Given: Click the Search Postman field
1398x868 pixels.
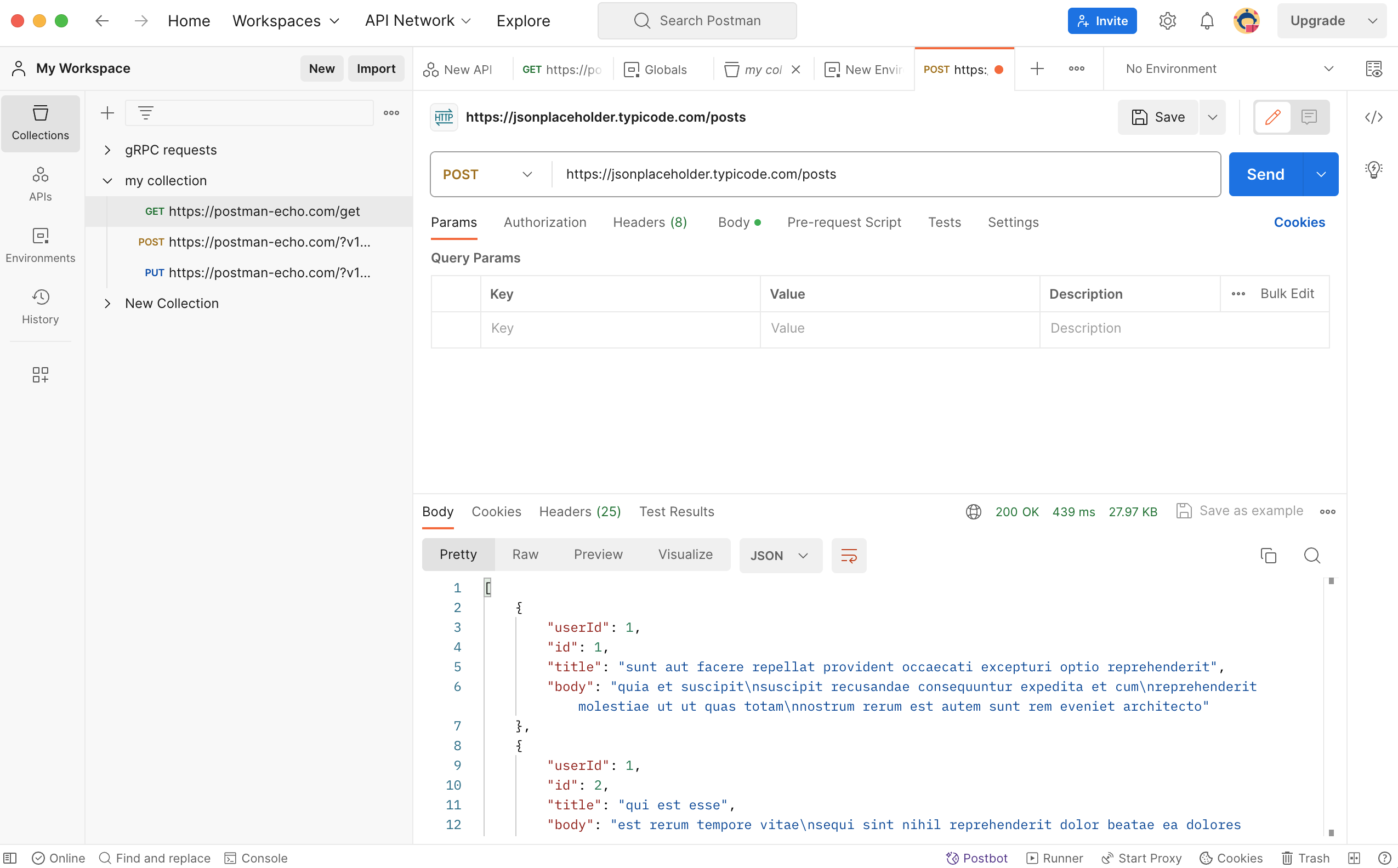Looking at the screenshot, I should (697, 21).
